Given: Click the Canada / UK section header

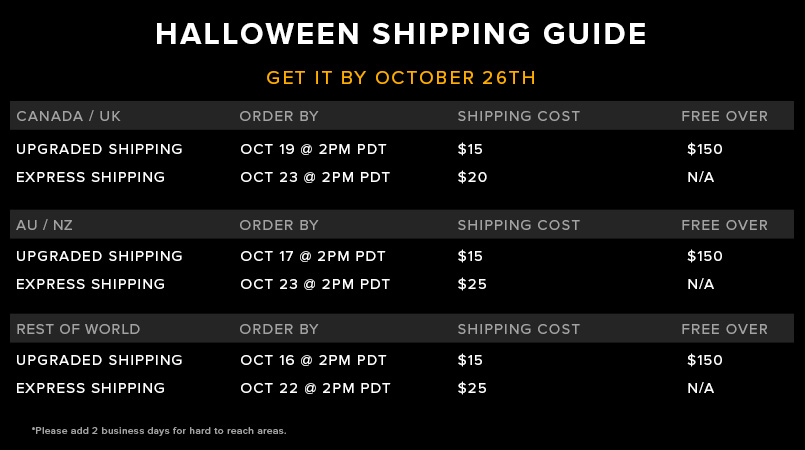Looking at the screenshot, I should coord(68,116).
